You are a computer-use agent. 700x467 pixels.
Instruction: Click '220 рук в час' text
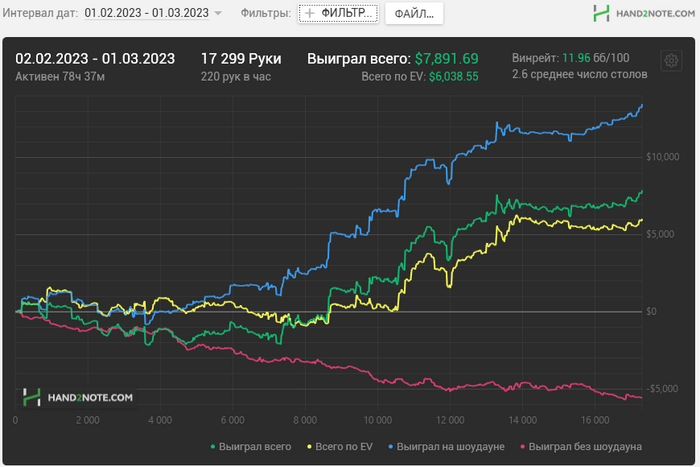coord(236,77)
